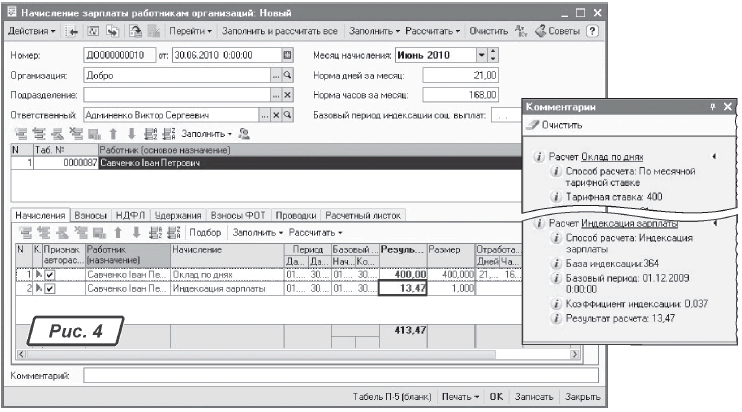Open help with the question mark icon
Viewport: 742px width, 412px height.
[592, 31]
